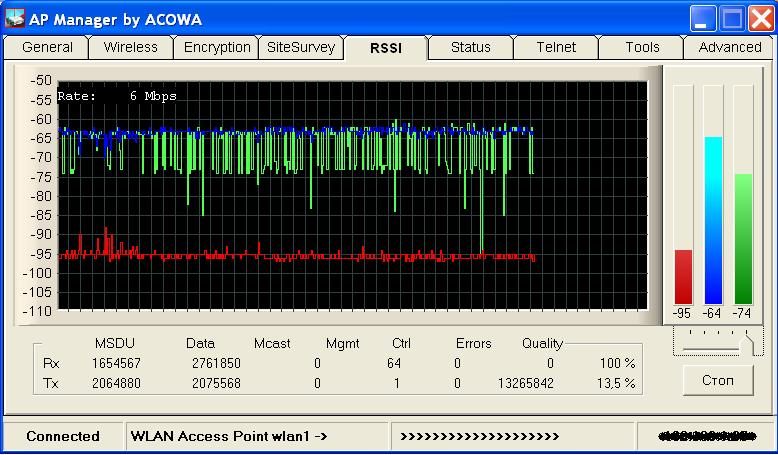The width and height of the screenshot is (778, 455).
Task: Select the RSSI tab
Action: [x=386, y=48]
